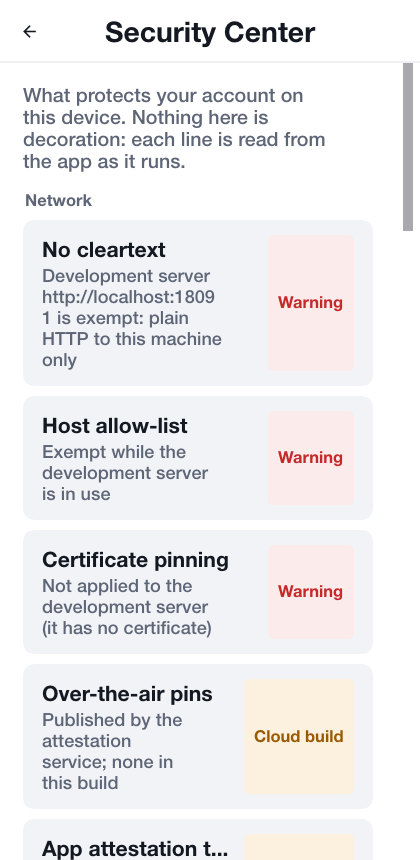
Task: Select the scrollbar thumb on the right
Action: pos(408,147)
